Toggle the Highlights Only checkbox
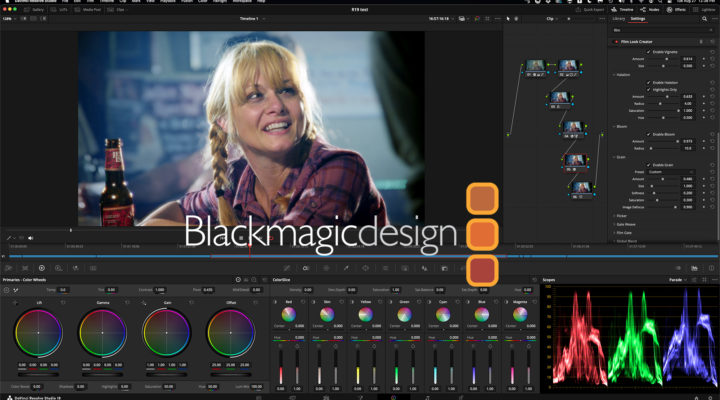720x400 pixels. click(x=648, y=90)
